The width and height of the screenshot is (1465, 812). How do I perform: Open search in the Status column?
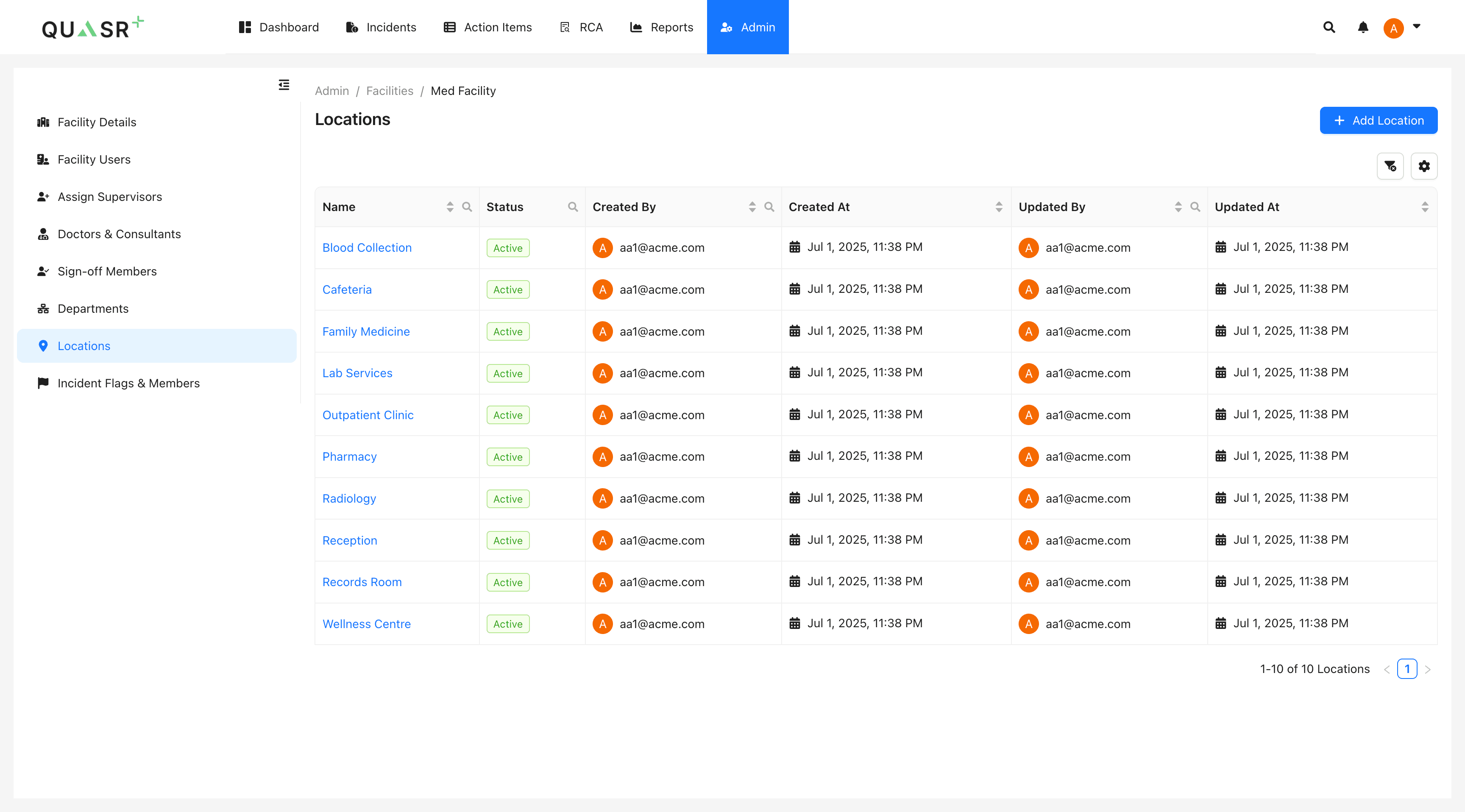pos(573,207)
